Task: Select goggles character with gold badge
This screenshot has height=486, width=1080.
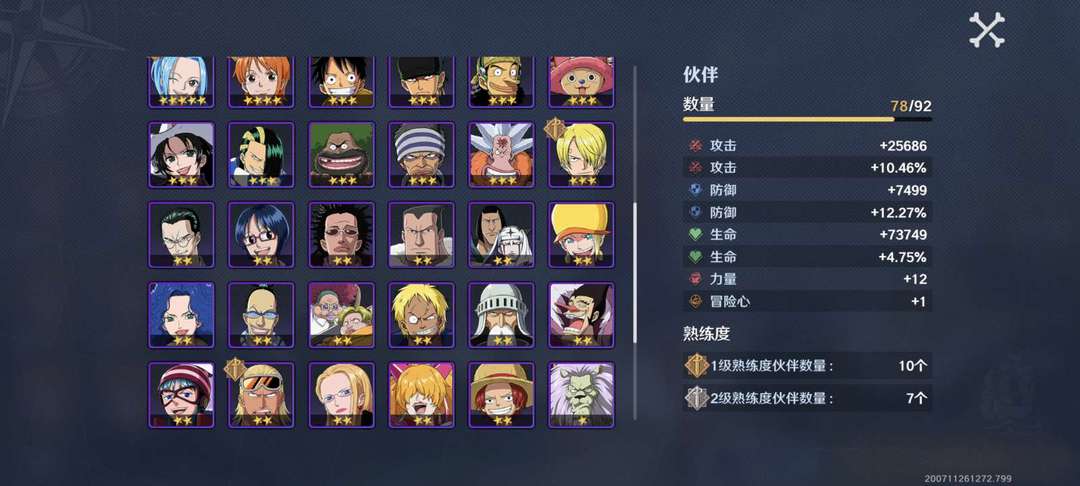Action: coord(261,394)
